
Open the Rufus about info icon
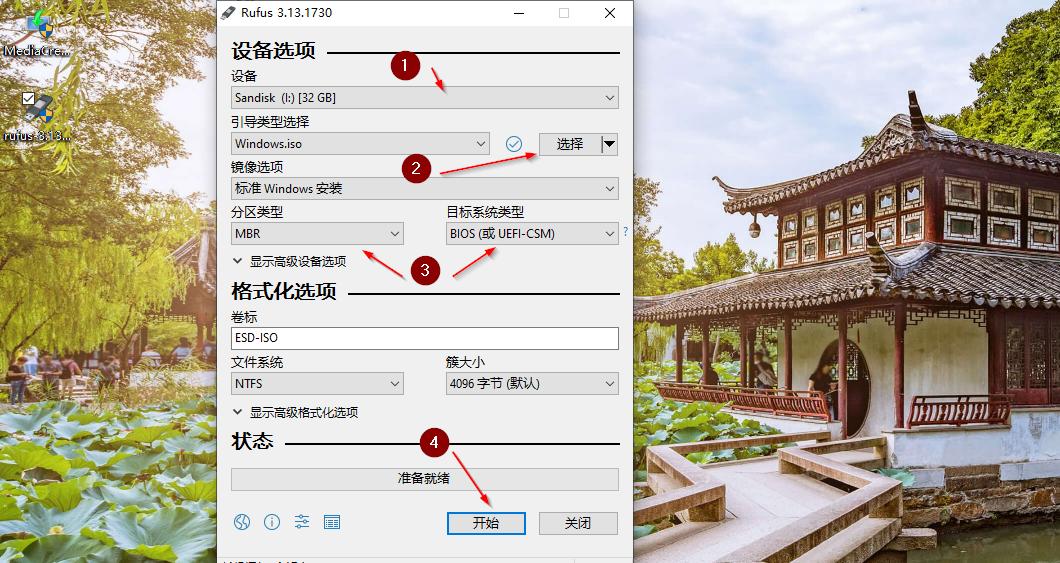coord(272,522)
